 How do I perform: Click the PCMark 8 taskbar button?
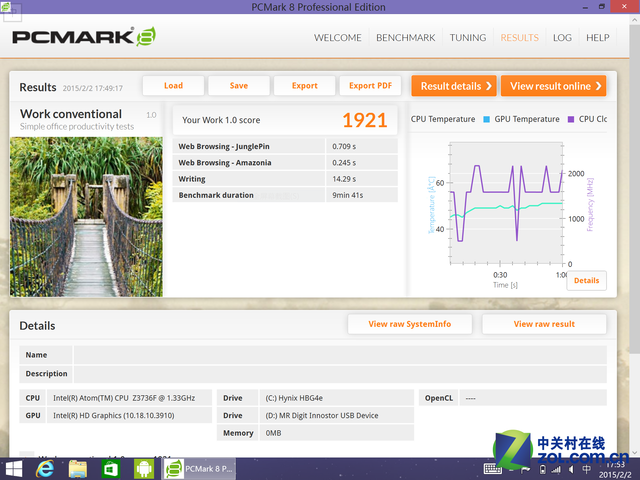199,469
